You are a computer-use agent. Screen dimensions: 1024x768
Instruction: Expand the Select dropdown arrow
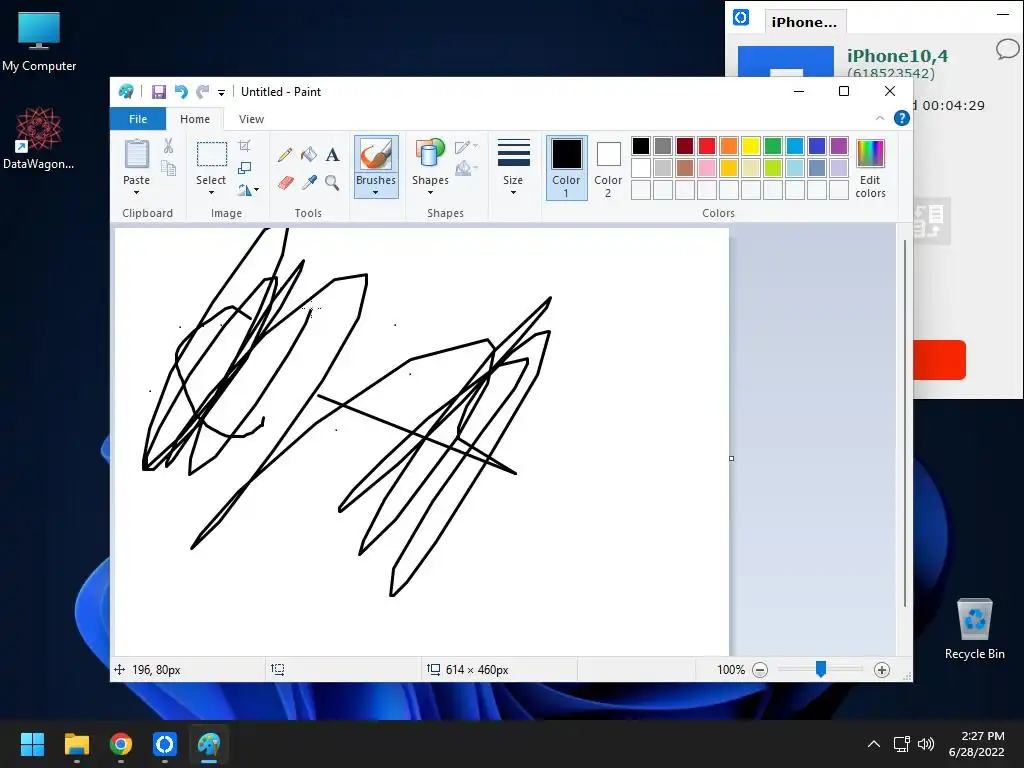point(212,193)
